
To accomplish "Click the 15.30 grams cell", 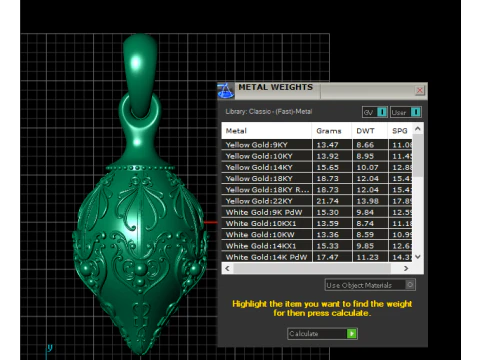I will (x=332, y=212).
